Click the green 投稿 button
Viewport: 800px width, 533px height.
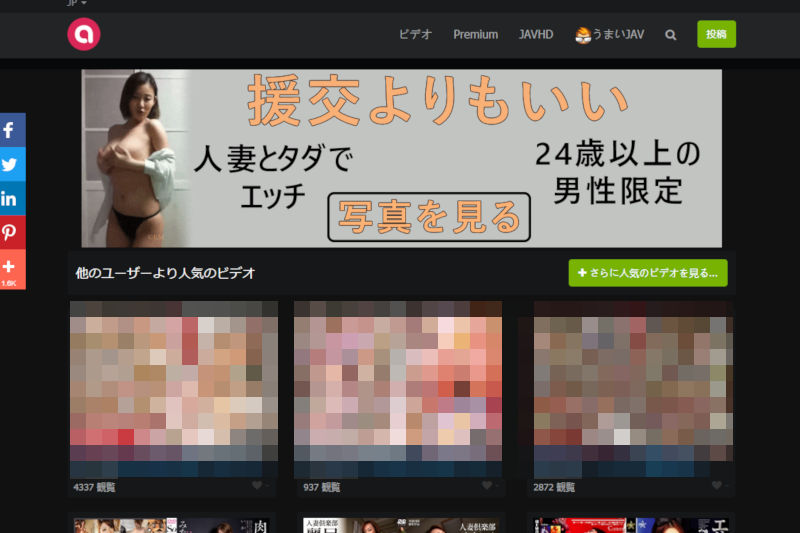tap(716, 35)
